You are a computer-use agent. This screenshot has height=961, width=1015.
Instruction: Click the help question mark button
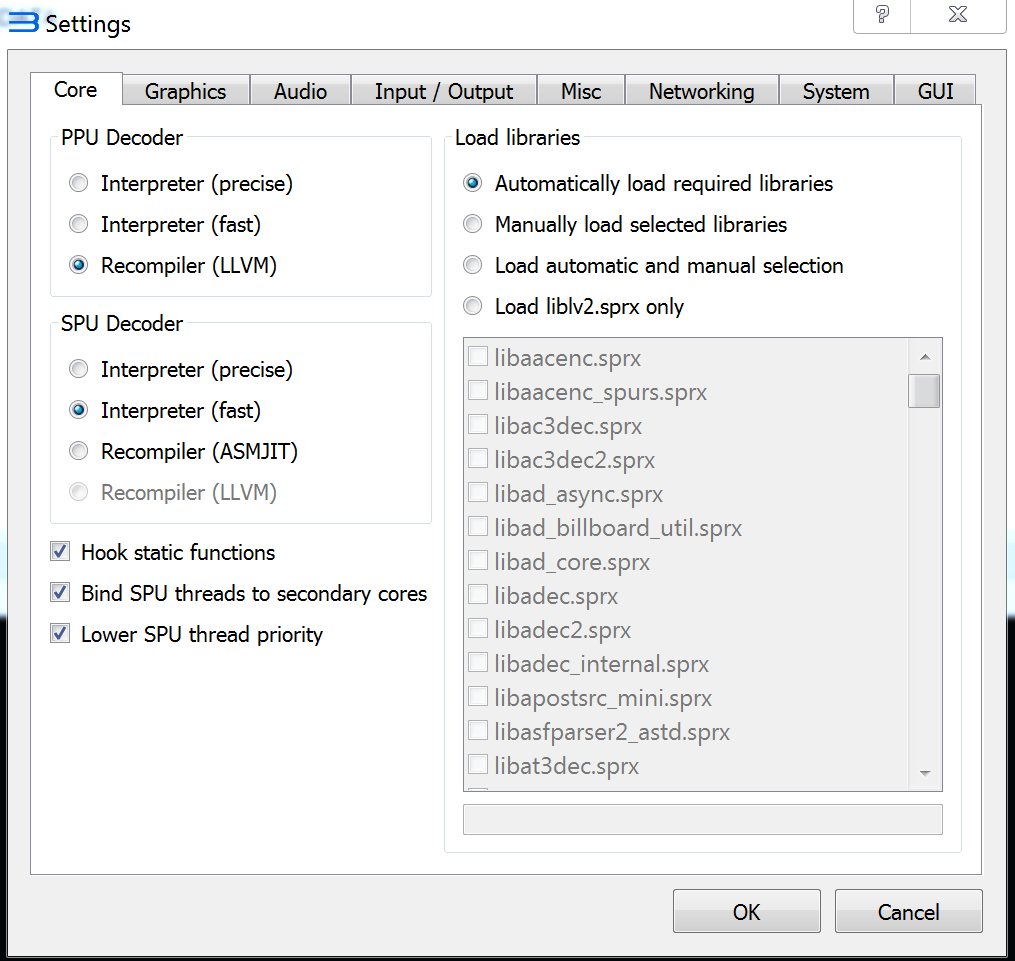(x=882, y=15)
